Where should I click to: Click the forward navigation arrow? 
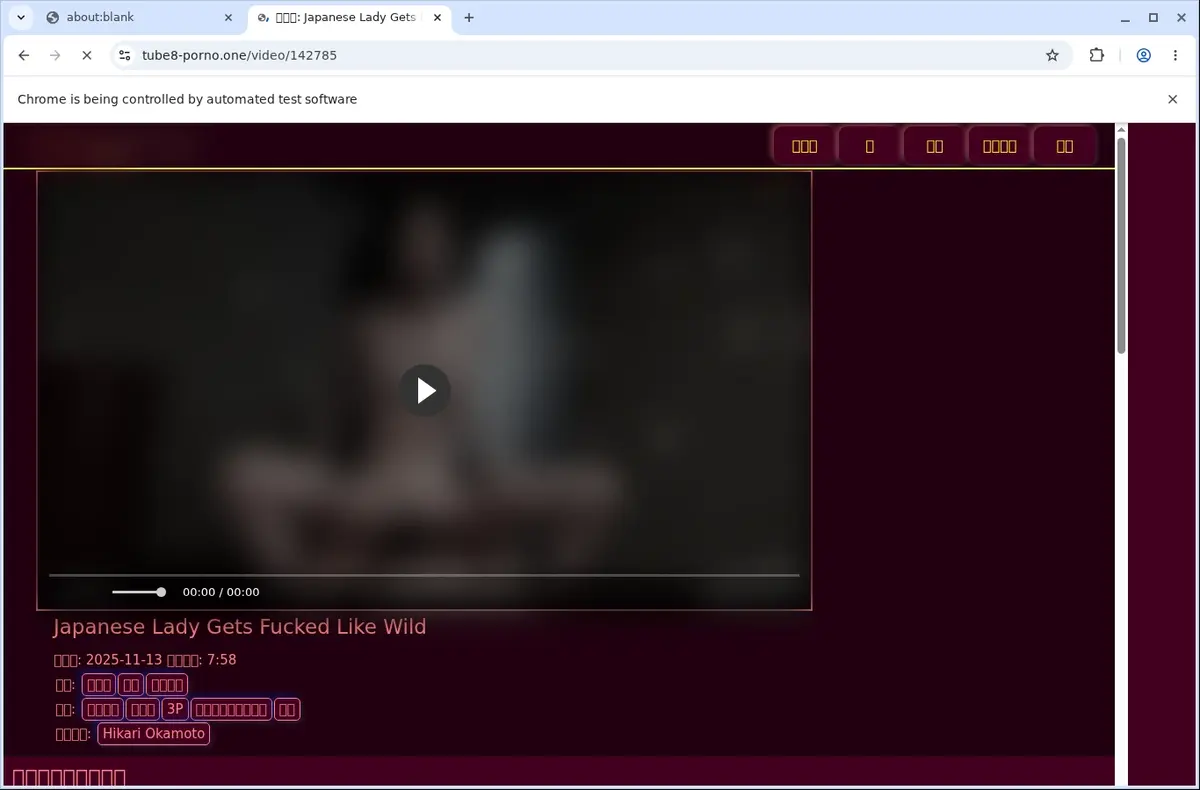click(x=55, y=55)
